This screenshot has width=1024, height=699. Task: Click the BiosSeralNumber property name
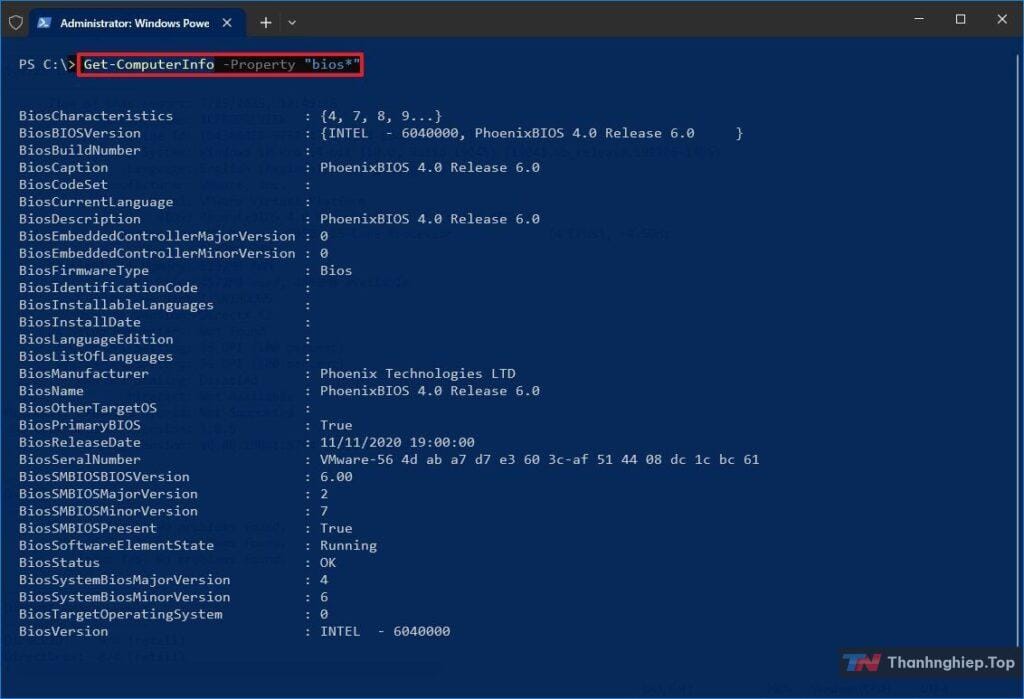pos(80,459)
